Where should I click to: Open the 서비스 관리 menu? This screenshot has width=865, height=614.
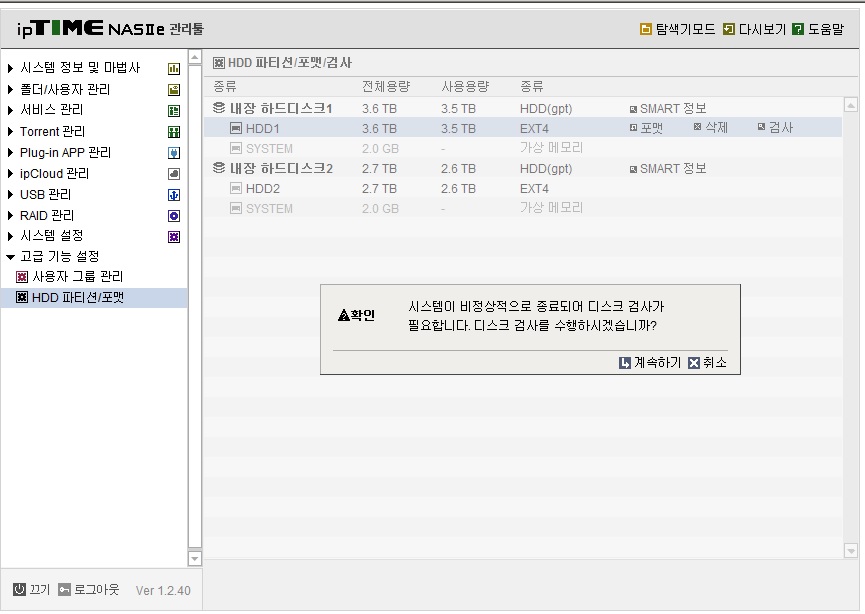[52, 110]
